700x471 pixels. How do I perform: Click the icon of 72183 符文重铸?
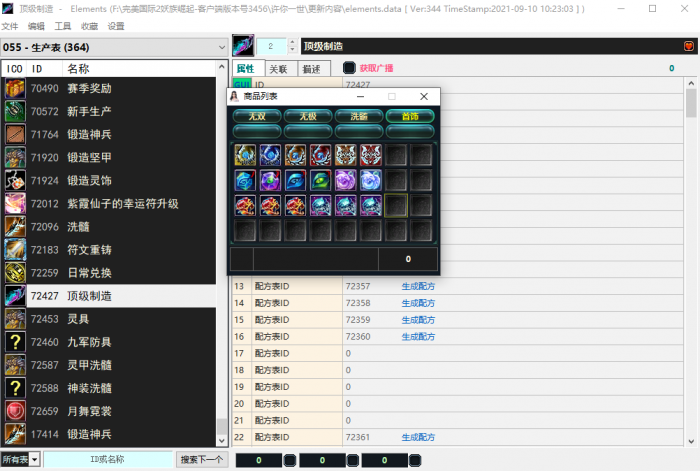tap(15, 250)
